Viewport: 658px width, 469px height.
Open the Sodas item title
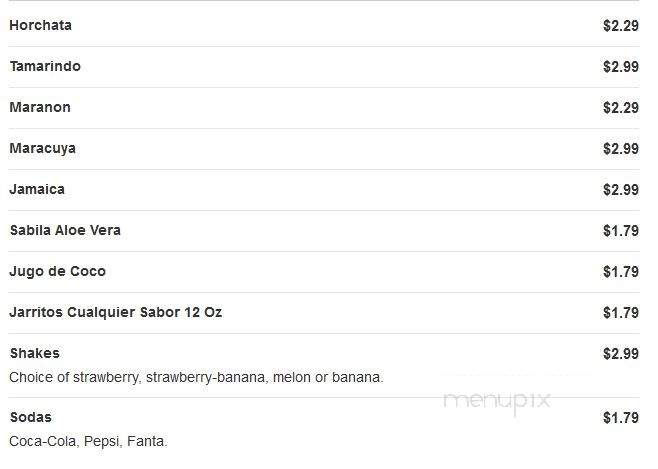(31, 418)
